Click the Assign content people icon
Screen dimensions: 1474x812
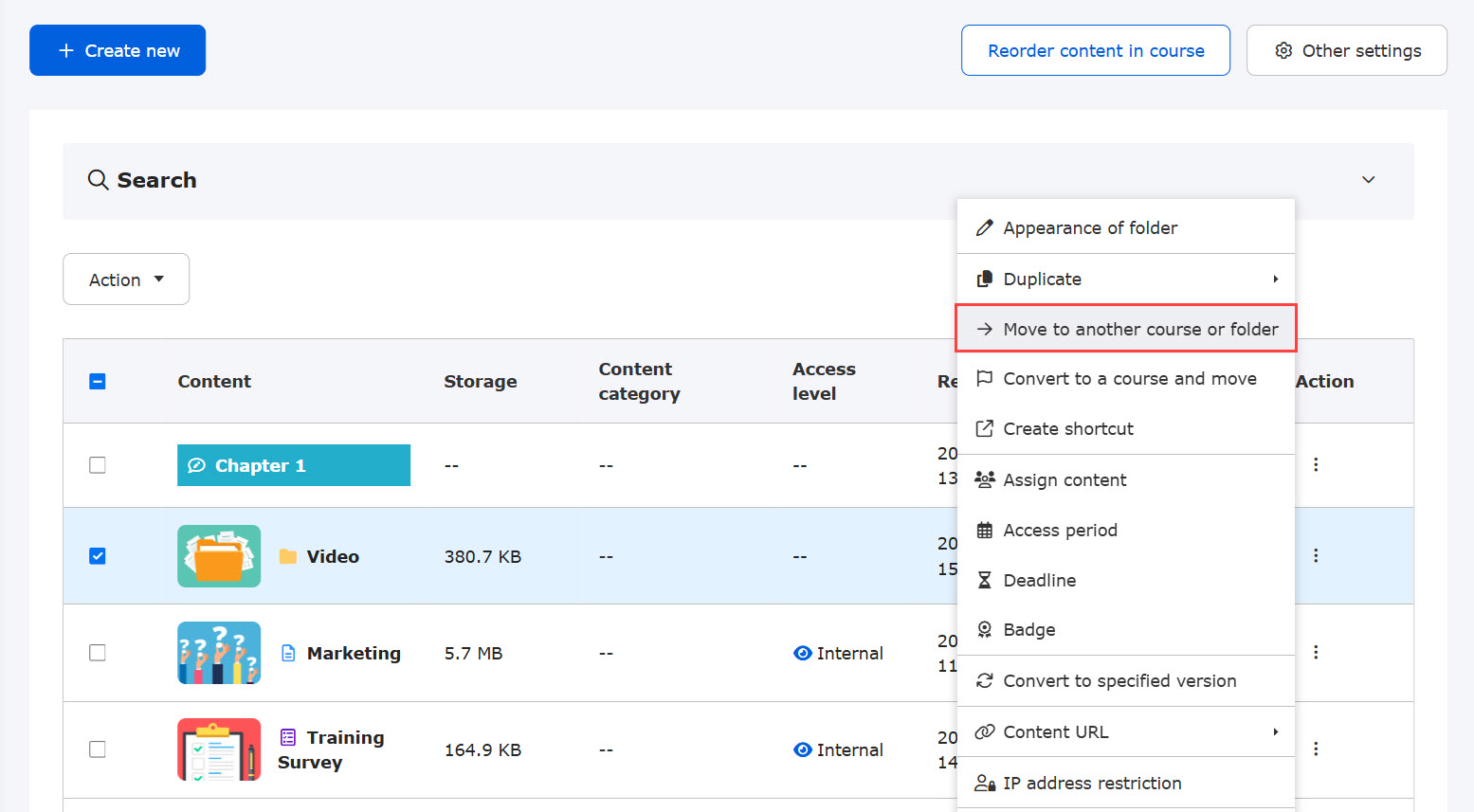coord(985,480)
